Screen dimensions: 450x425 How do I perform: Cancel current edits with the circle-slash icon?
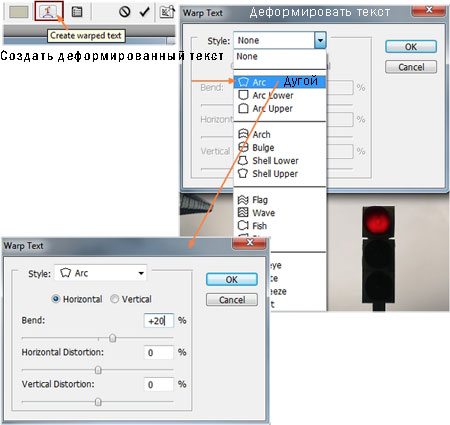(125, 12)
